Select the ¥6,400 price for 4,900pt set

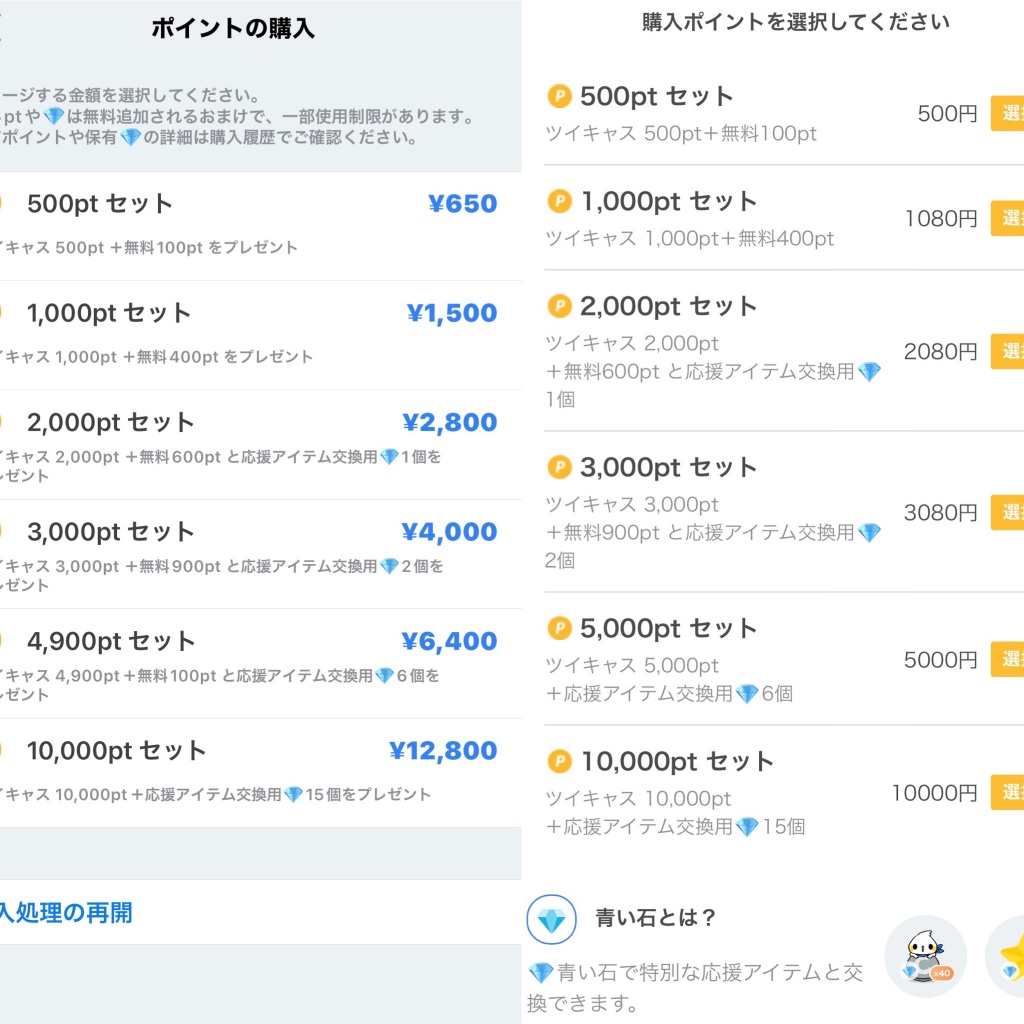(449, 641)
